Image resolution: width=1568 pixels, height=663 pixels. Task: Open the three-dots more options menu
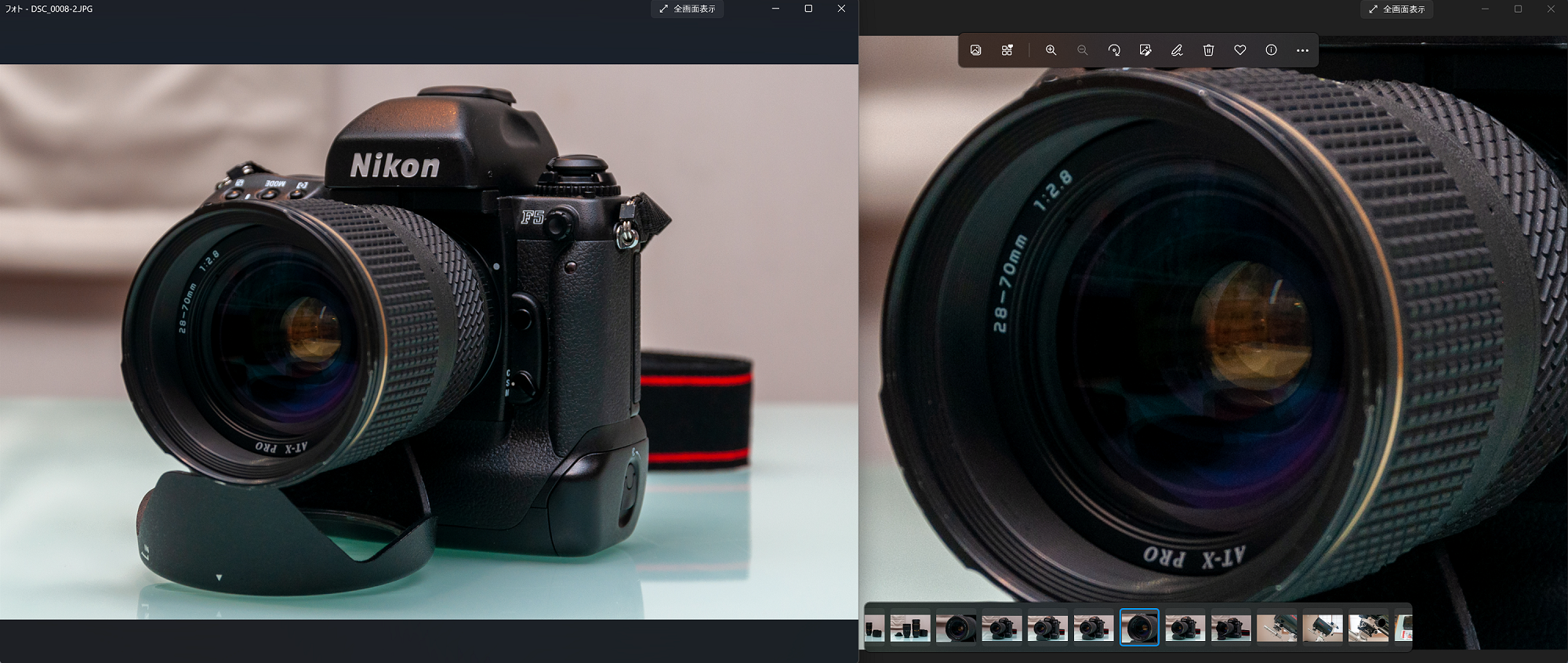(x=1302, y=50)
